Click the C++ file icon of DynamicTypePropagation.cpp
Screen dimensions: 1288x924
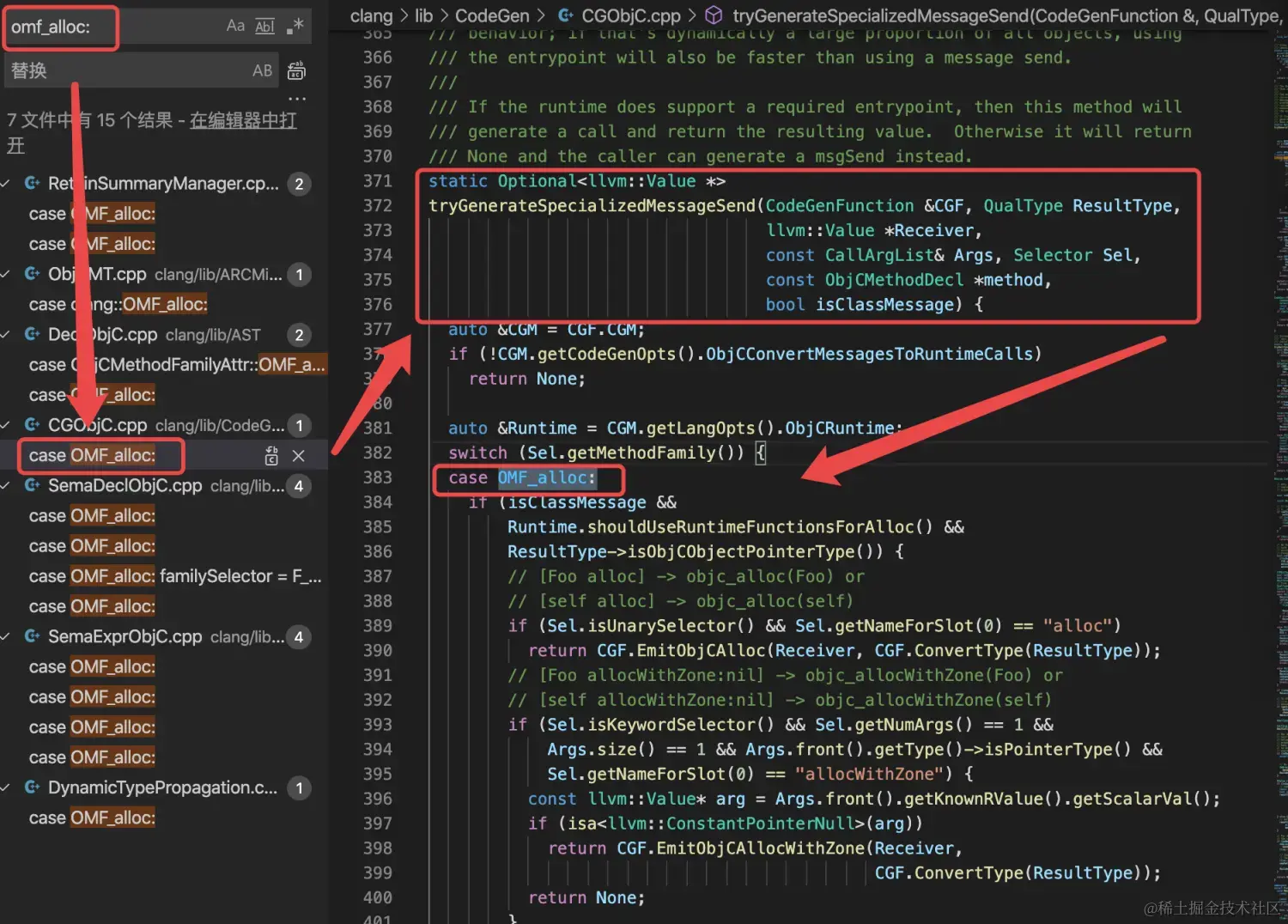pyautogui.click(x=33, y=787)
